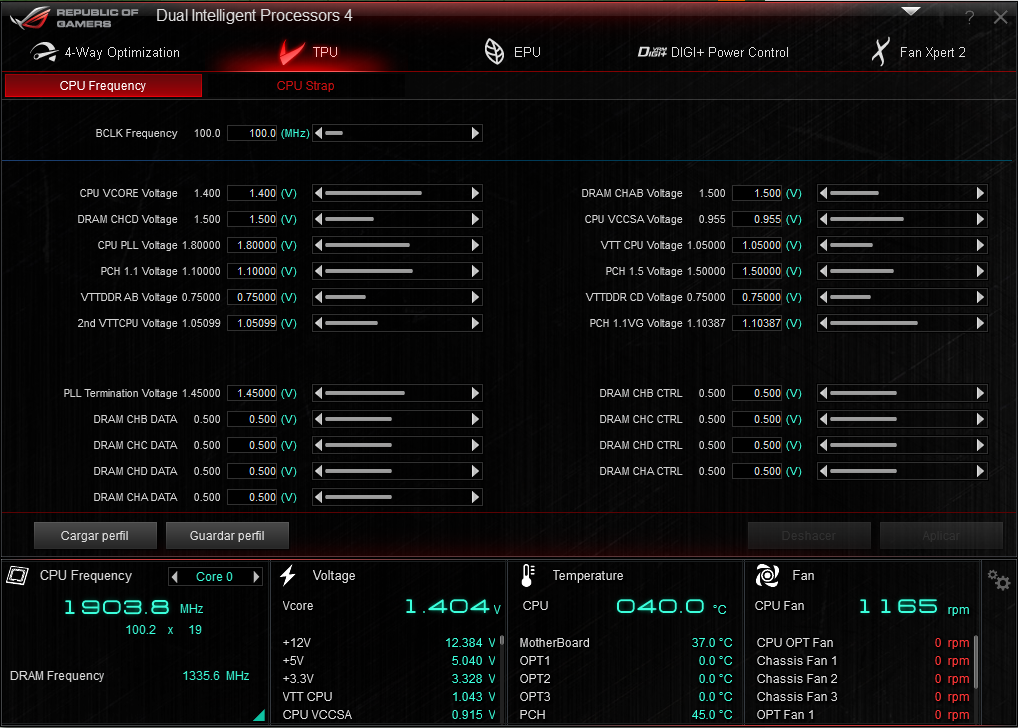This screenshot has height=728, width=1018.
Task: Decrease PCH 1.1 Voltage left arrow
Action: click(319, 271)
